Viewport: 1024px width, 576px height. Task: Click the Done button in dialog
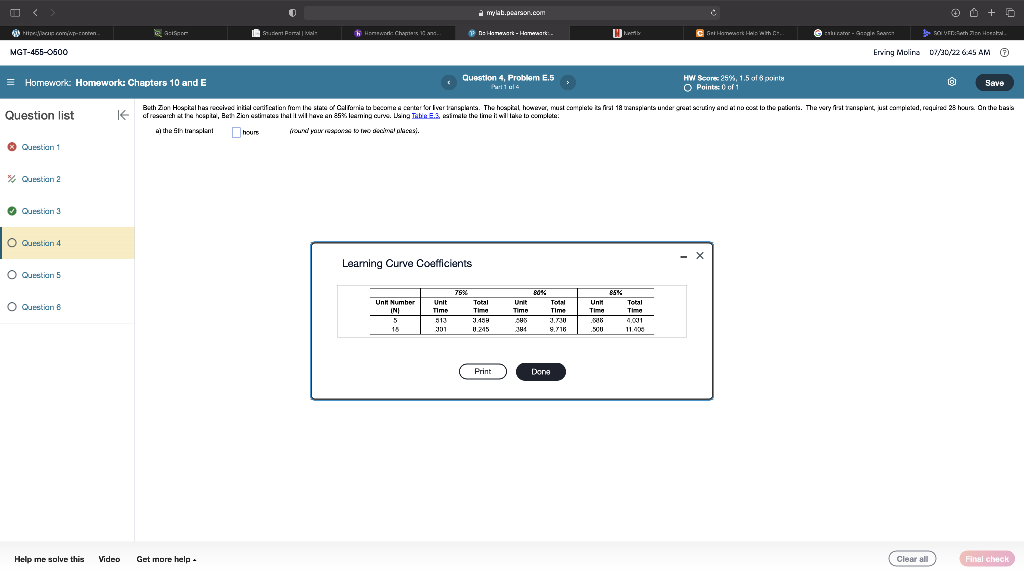tap(541, 372)
